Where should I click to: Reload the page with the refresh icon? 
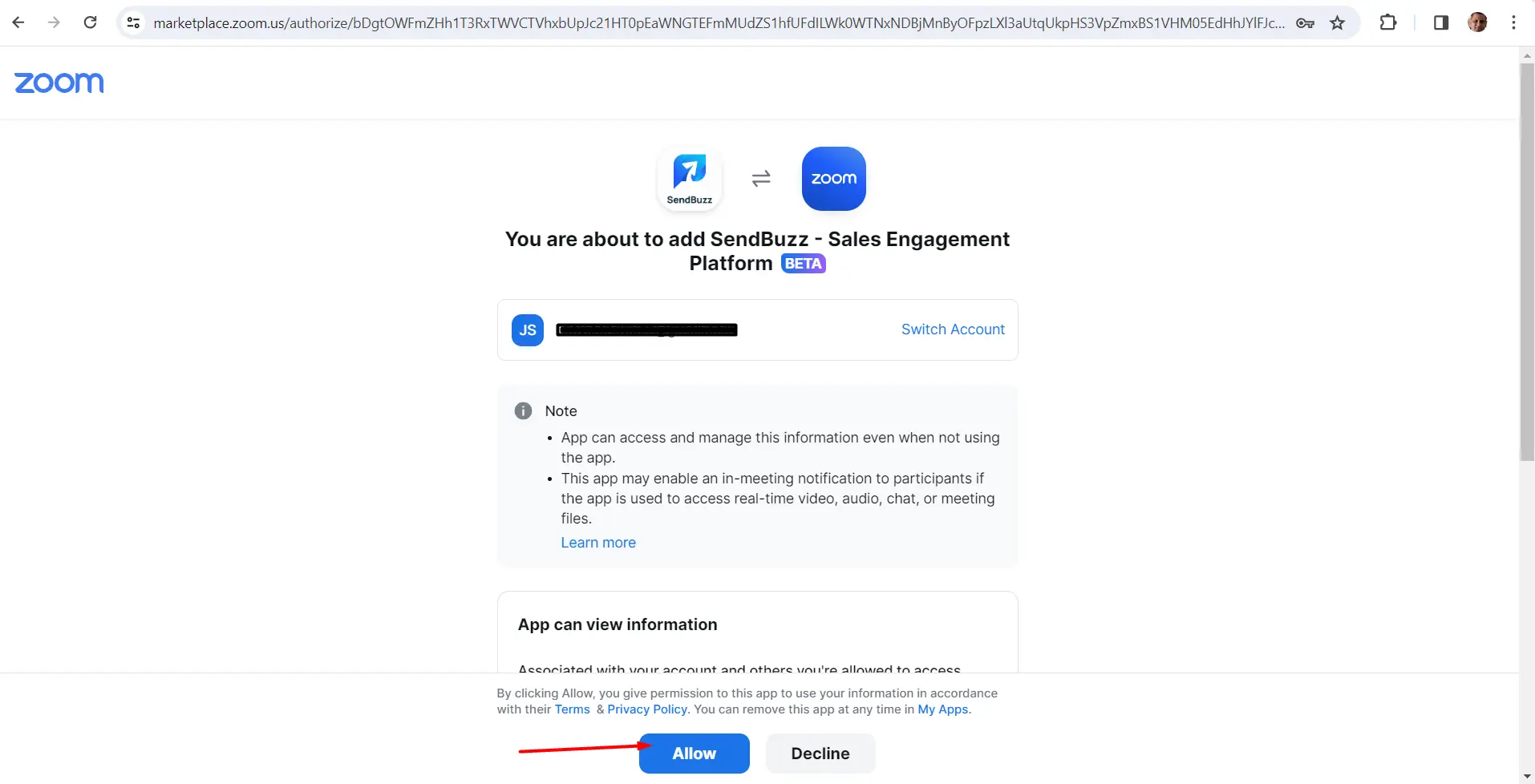[91, 22]
